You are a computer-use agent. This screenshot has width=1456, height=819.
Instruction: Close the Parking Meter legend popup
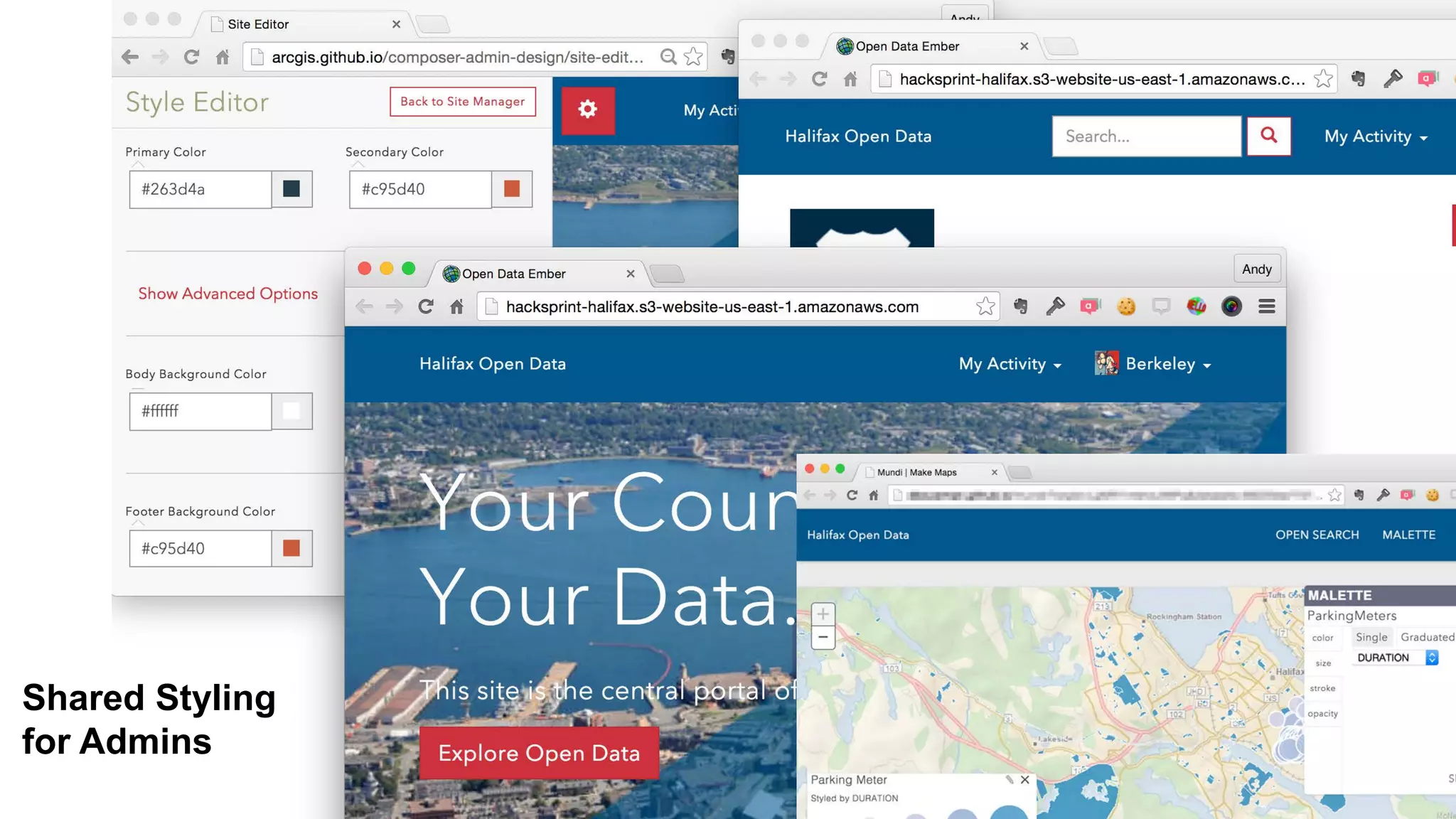1024,780
